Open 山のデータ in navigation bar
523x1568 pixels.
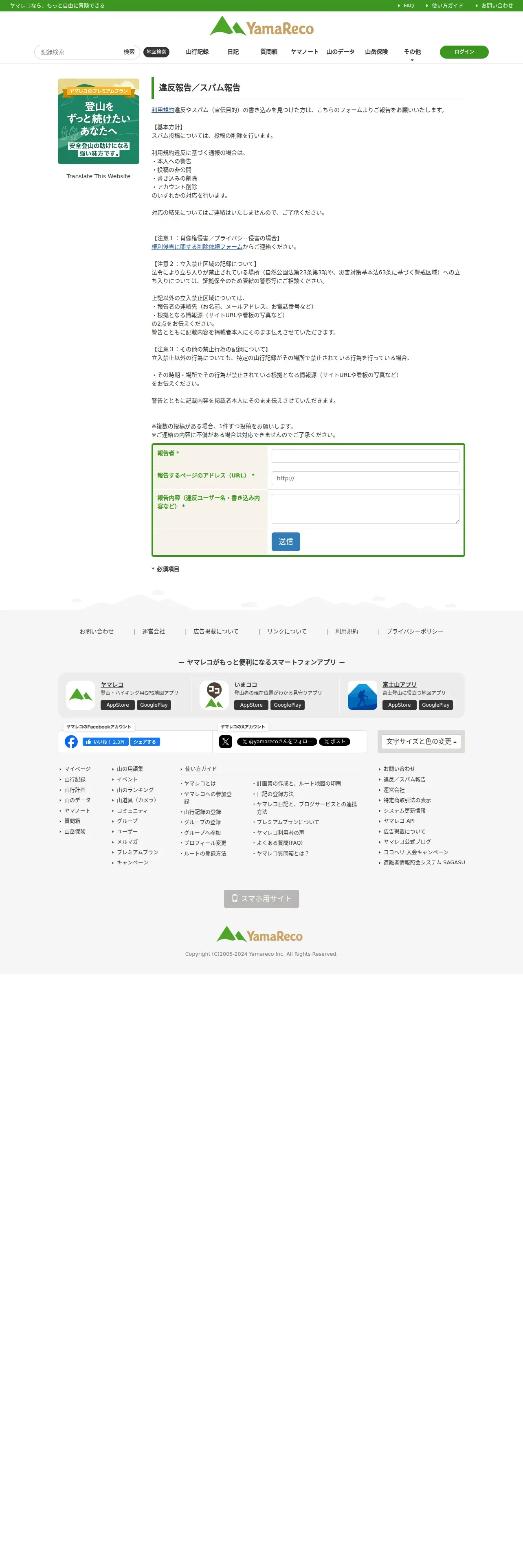pyautogui.click(x=341, y=52)
